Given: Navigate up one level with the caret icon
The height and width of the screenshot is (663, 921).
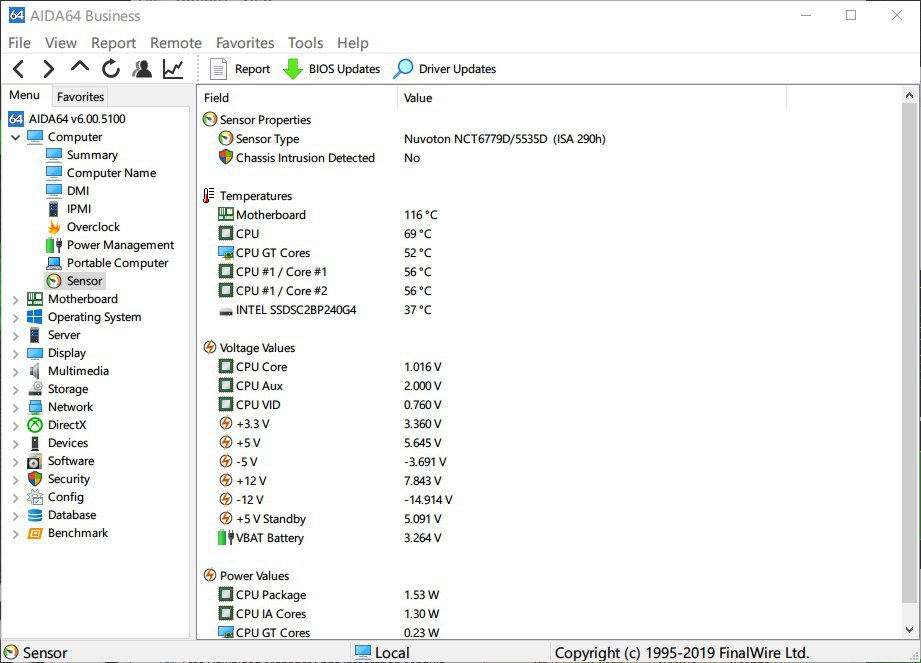Looking at the screenshot, I should pos(80,66).
